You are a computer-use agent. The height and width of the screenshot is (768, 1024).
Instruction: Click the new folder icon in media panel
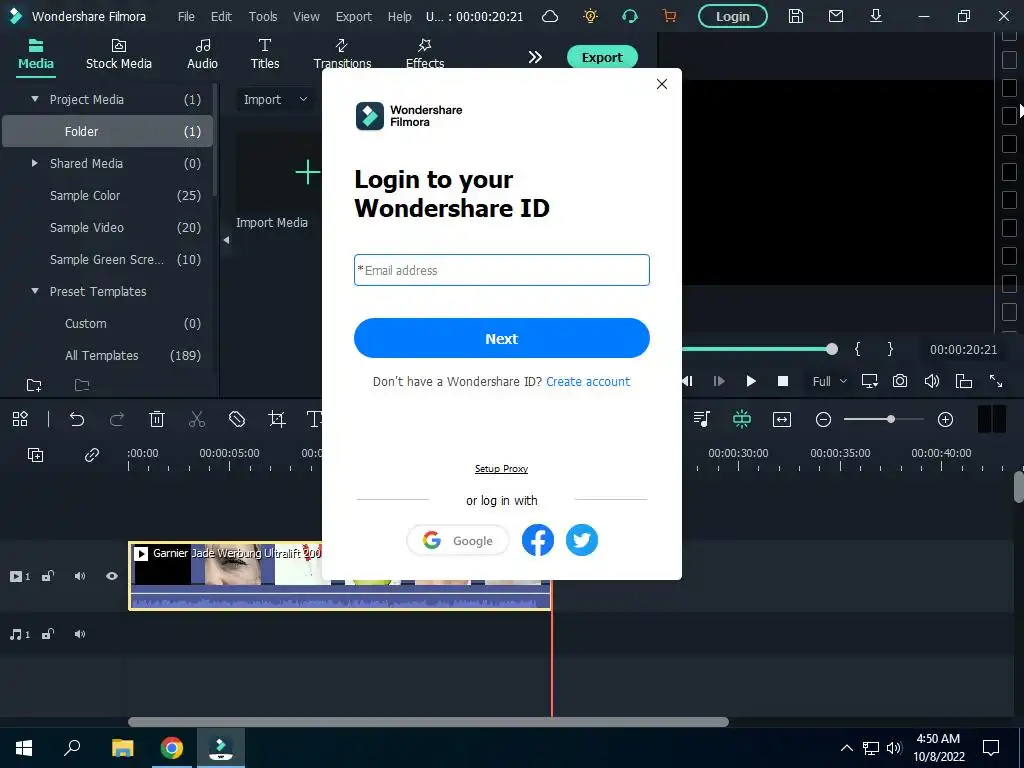[34, 385]
